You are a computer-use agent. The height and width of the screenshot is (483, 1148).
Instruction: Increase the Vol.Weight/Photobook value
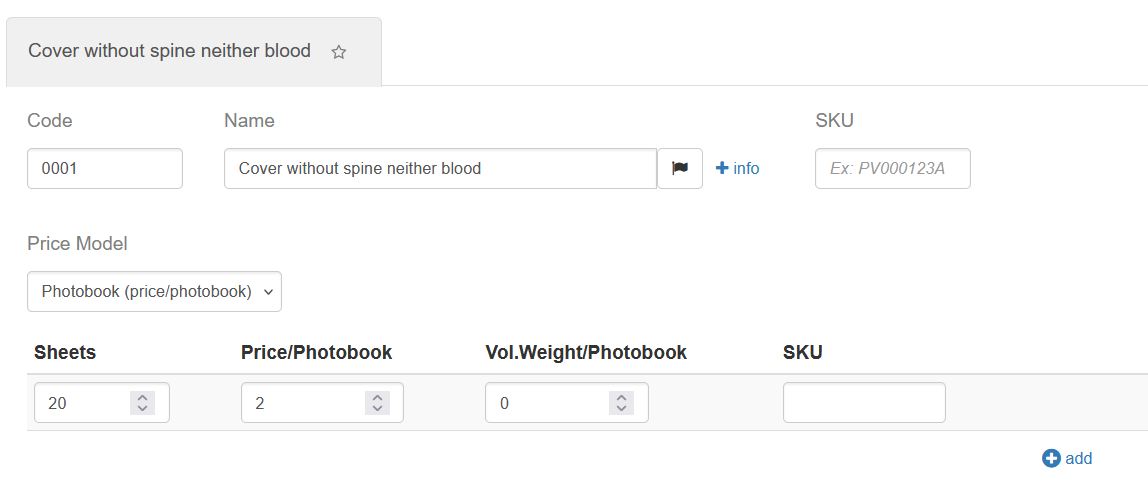621,397
